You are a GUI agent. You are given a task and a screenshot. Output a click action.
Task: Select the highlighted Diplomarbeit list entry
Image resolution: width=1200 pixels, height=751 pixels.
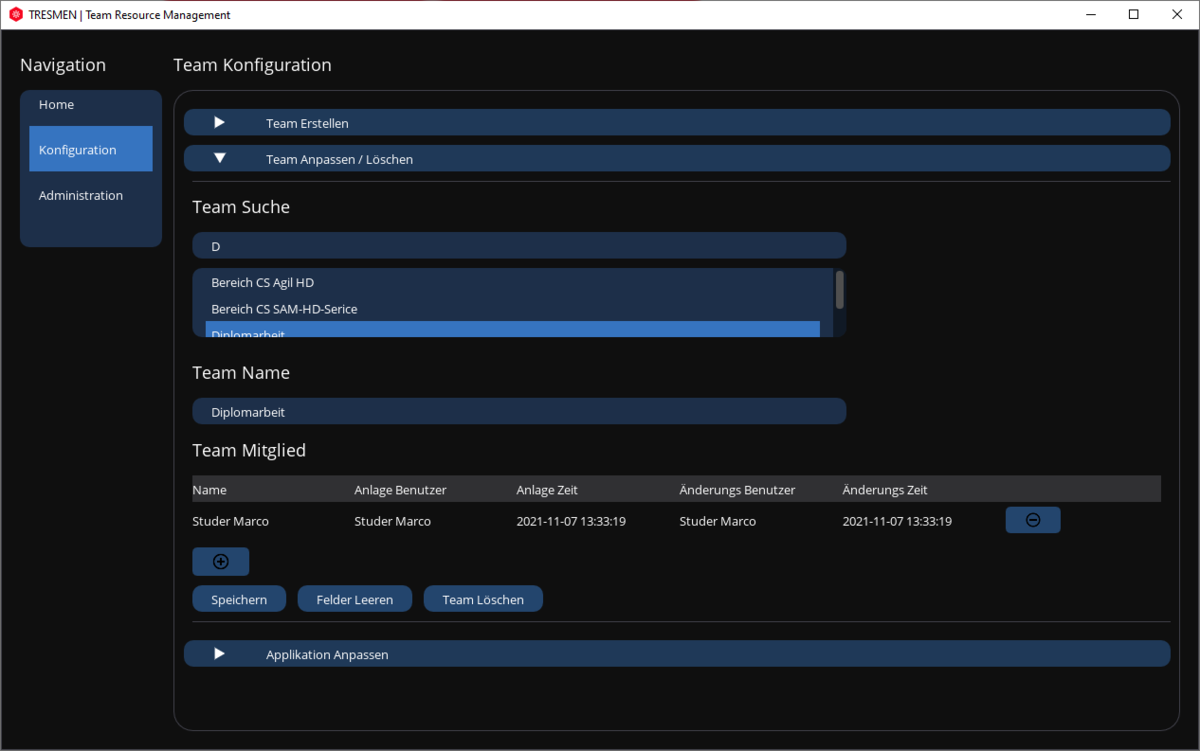click(x=512, y=330)
